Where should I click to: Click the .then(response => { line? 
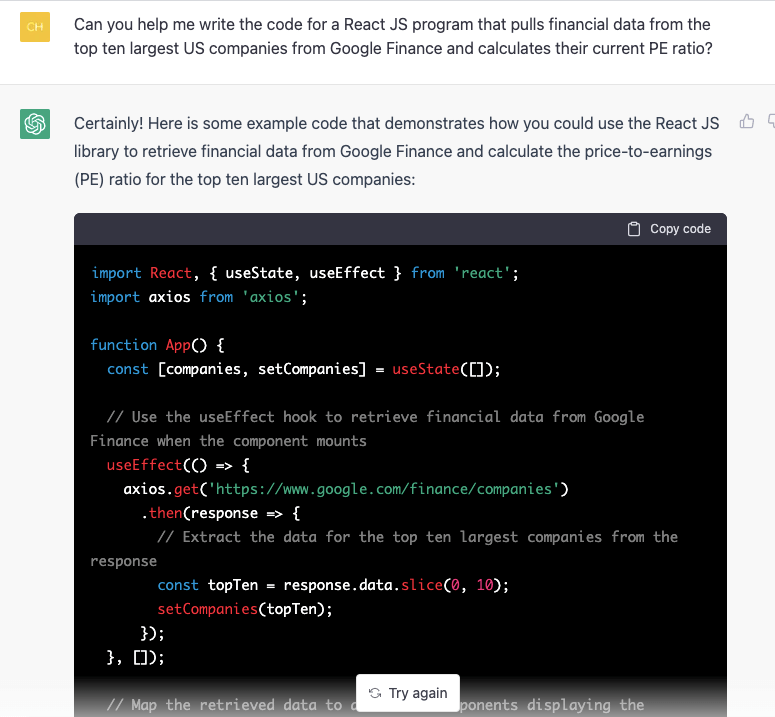[x=220, y=513]
